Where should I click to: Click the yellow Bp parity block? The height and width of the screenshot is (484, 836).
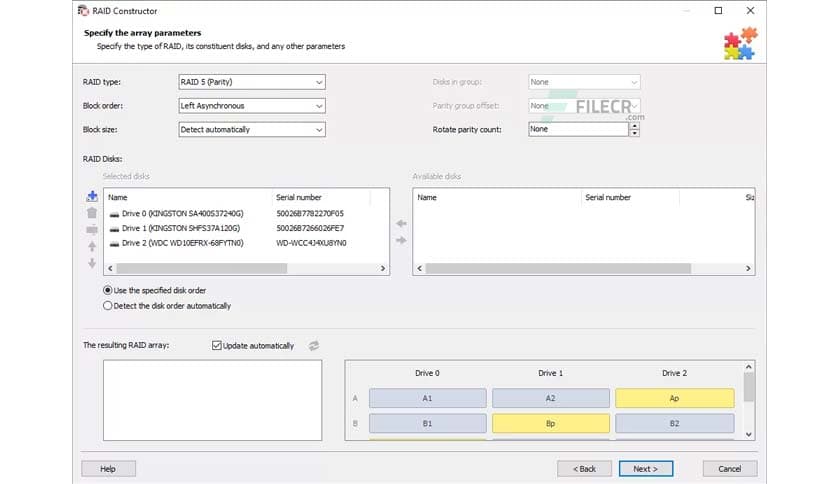[551, 423]
